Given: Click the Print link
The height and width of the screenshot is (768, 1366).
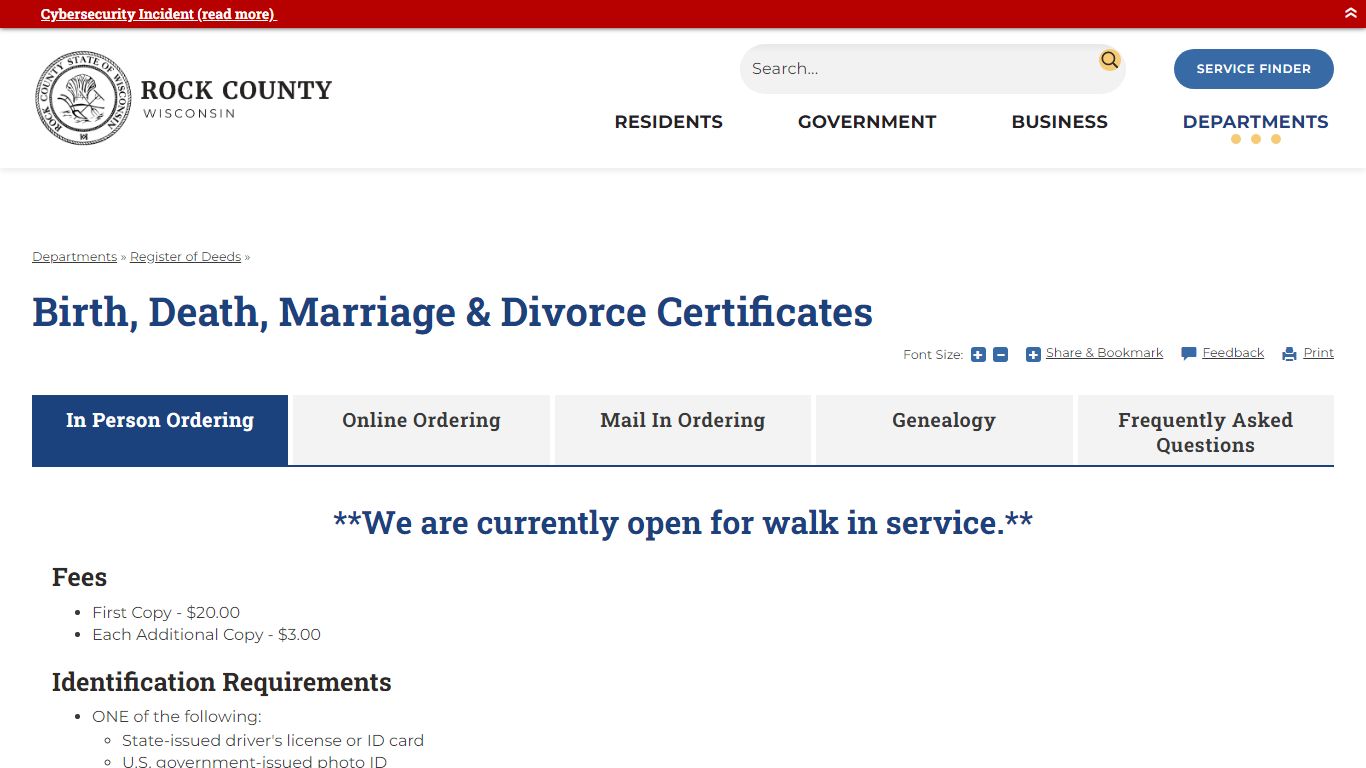Looking at the screenshot, I should (1318, 353).
